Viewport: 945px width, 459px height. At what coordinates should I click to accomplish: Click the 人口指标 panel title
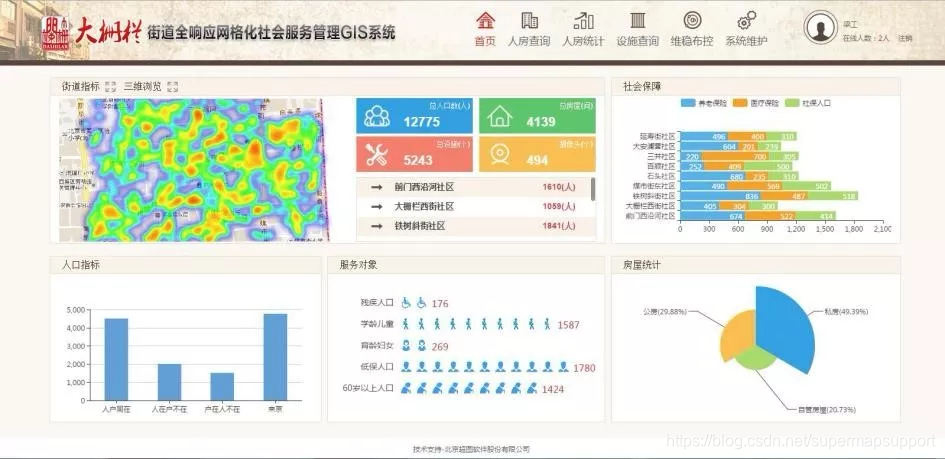[81, 265]
